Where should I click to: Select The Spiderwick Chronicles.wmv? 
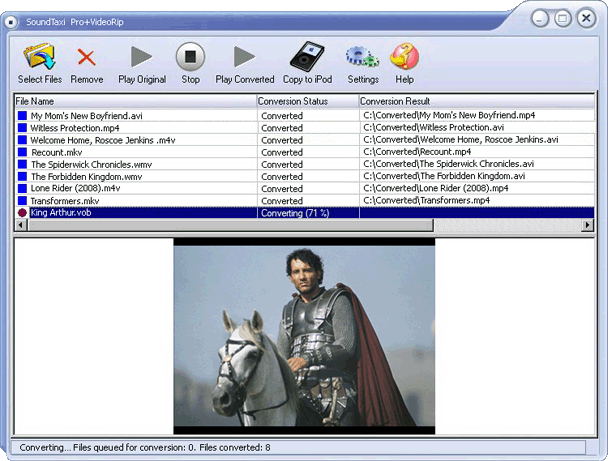click(92, 164)
